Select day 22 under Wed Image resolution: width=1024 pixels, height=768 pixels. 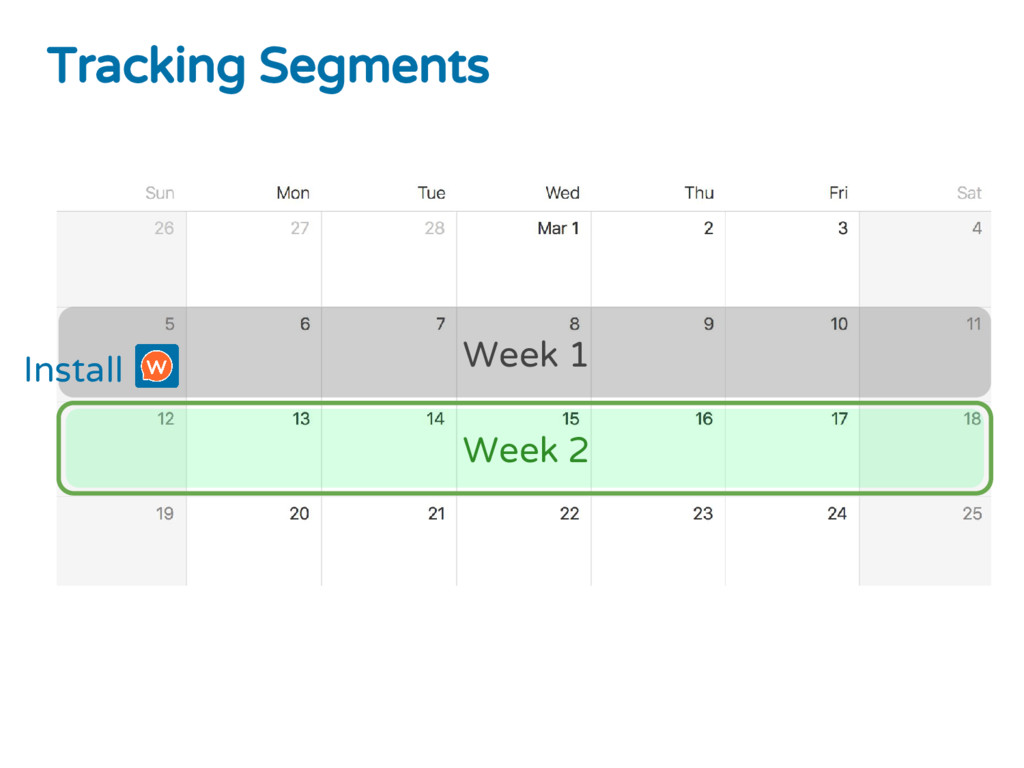click(569, 513)
